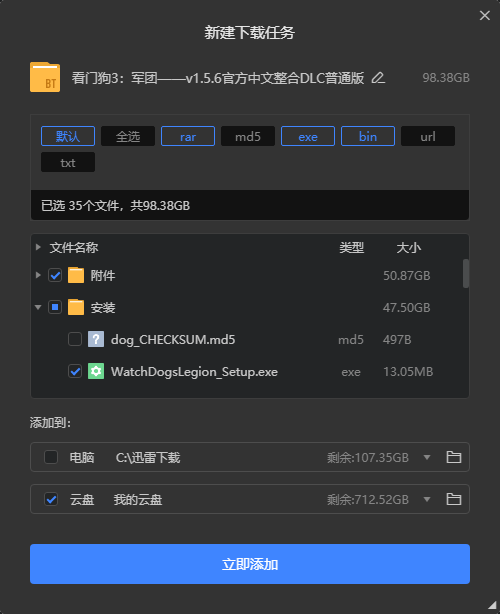Close the new download task dialog

(x=485, y=15)
